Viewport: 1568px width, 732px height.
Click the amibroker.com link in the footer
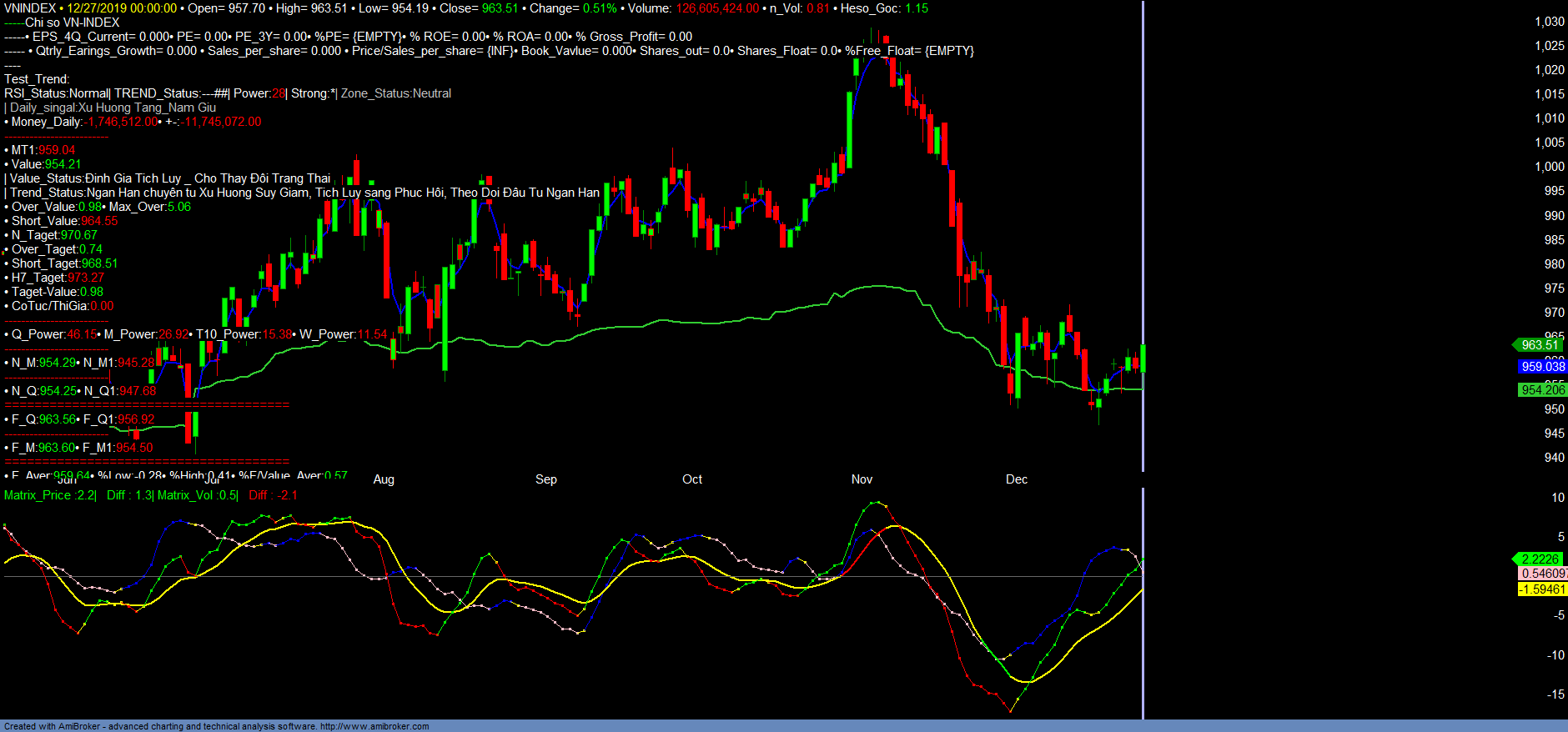[x=374, y=726]
